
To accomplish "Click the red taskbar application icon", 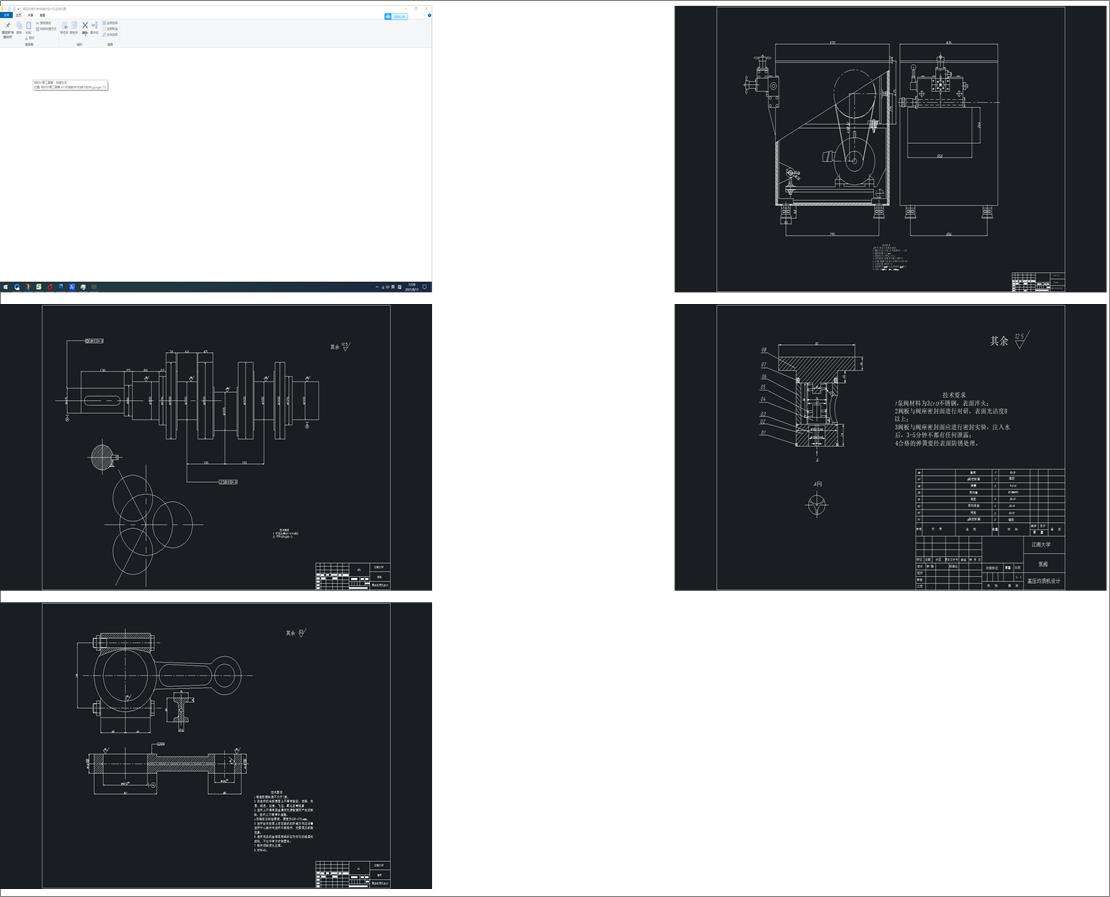I will coord(50,287).
